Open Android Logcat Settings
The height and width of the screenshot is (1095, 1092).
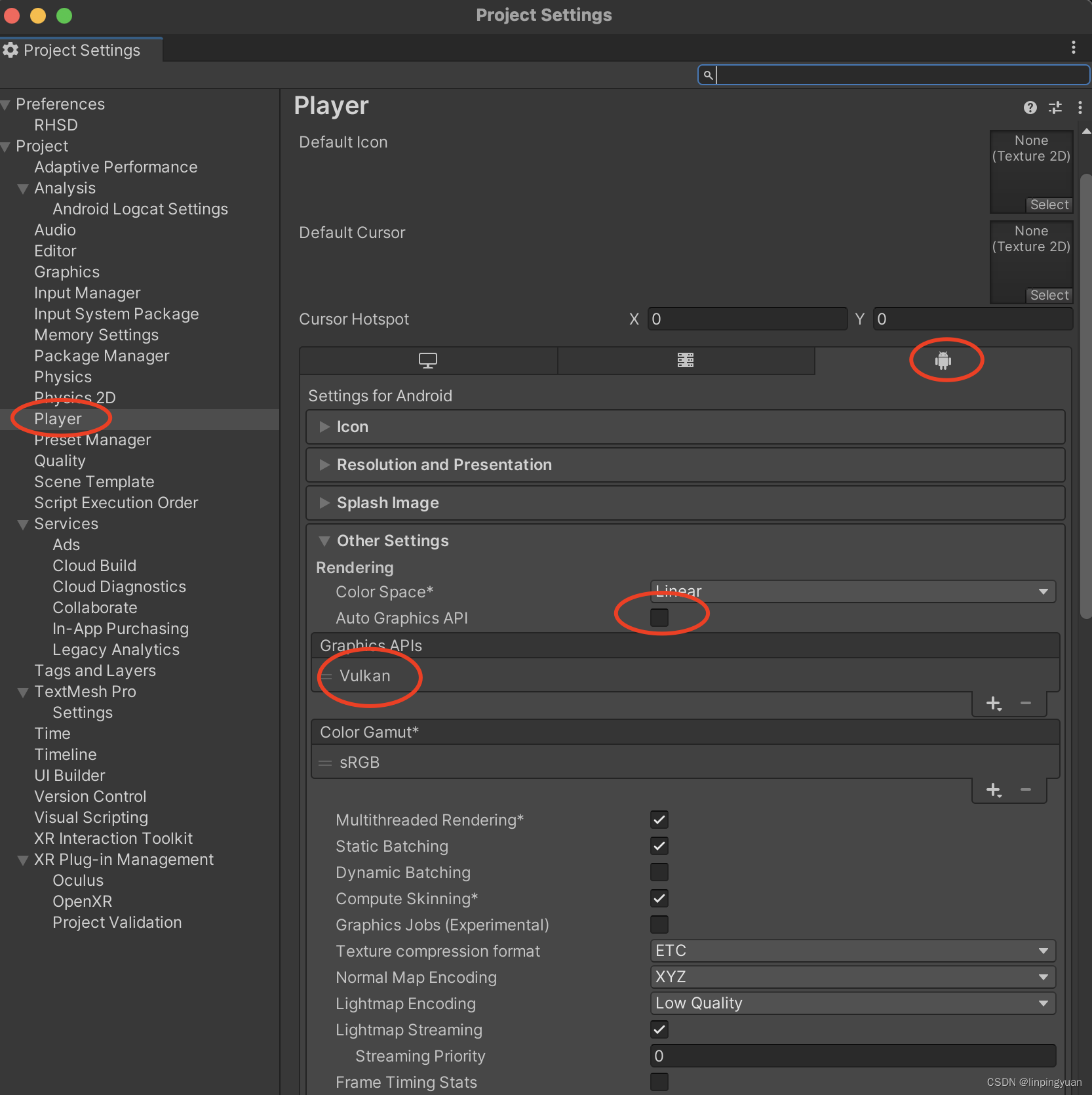click(x=140, y=209)
